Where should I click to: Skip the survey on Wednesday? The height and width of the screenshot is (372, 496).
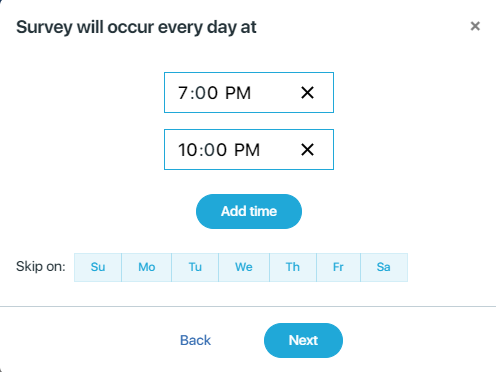point(244,267)
